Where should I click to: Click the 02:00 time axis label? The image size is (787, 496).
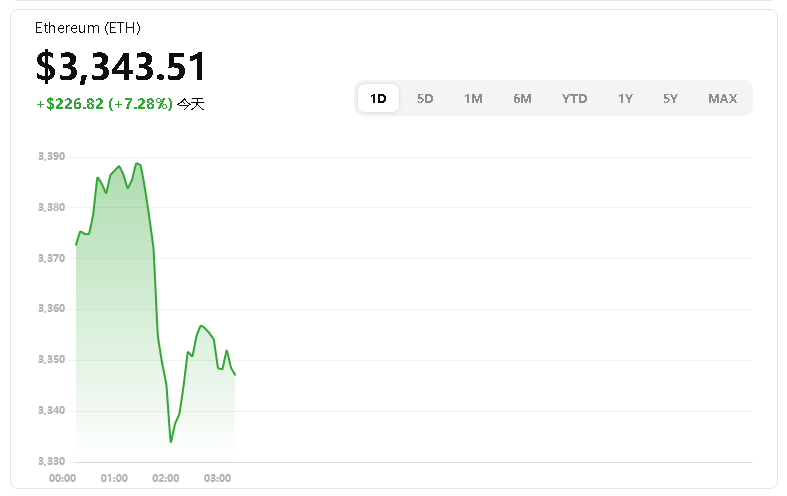tap(166, 478)
